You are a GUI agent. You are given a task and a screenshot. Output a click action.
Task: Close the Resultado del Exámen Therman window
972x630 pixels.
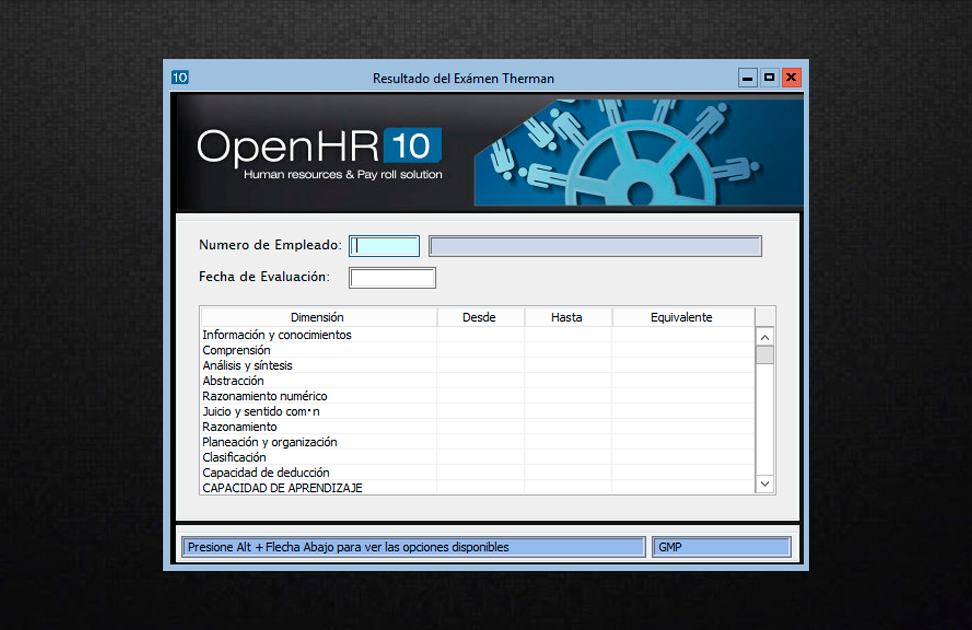point(791,78)
